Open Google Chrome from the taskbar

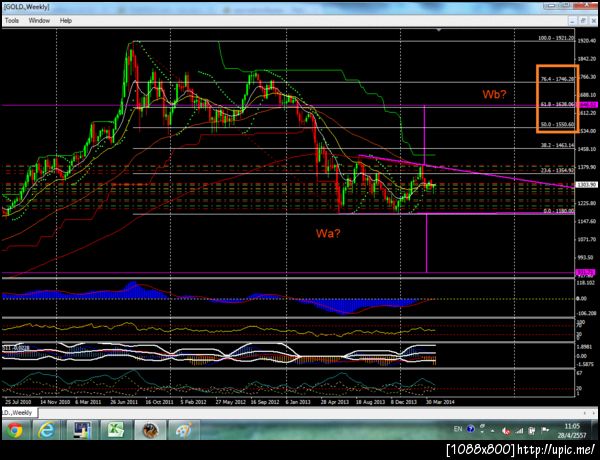[x=15, y=431]
